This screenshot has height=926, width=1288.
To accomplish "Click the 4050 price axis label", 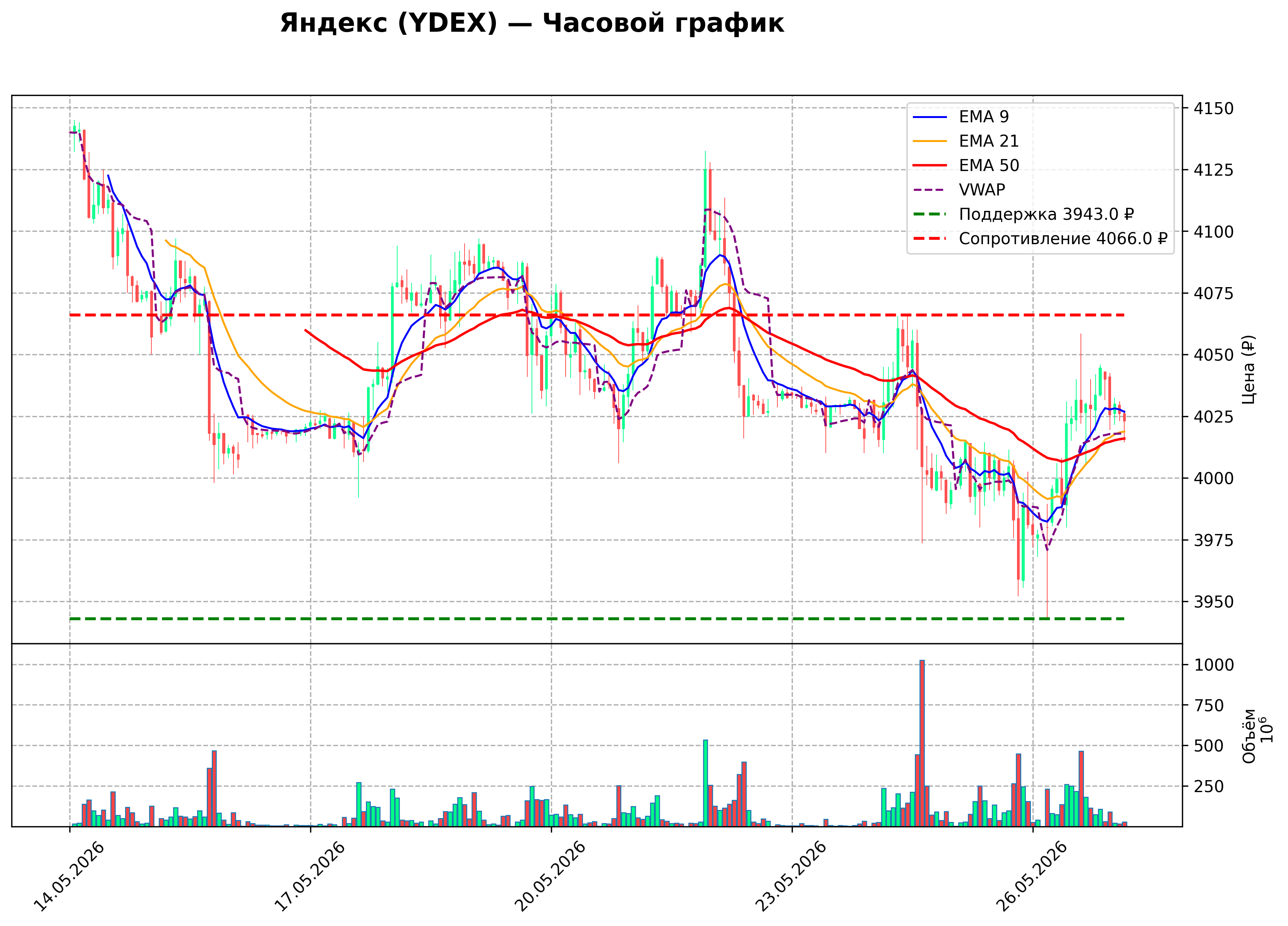I will click(1214, 355).
